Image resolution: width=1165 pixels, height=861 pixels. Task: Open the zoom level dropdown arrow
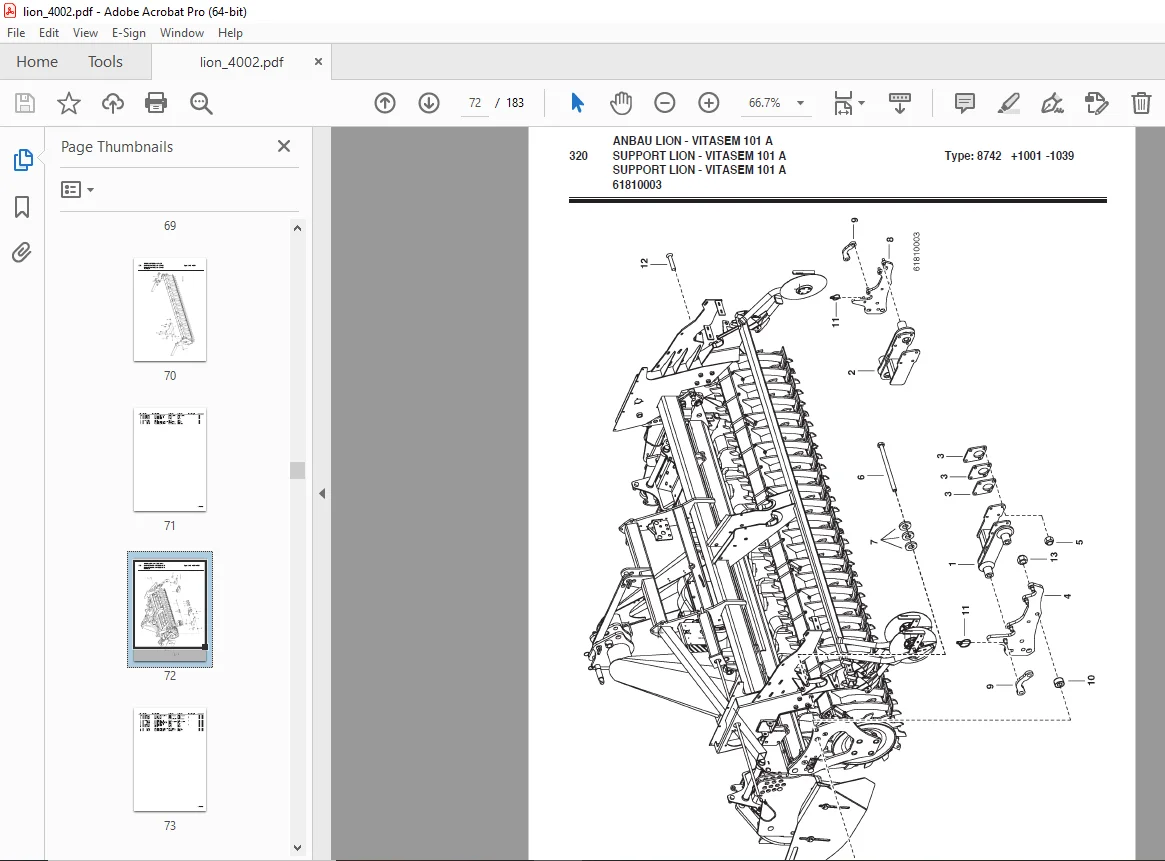click(800, 103)
